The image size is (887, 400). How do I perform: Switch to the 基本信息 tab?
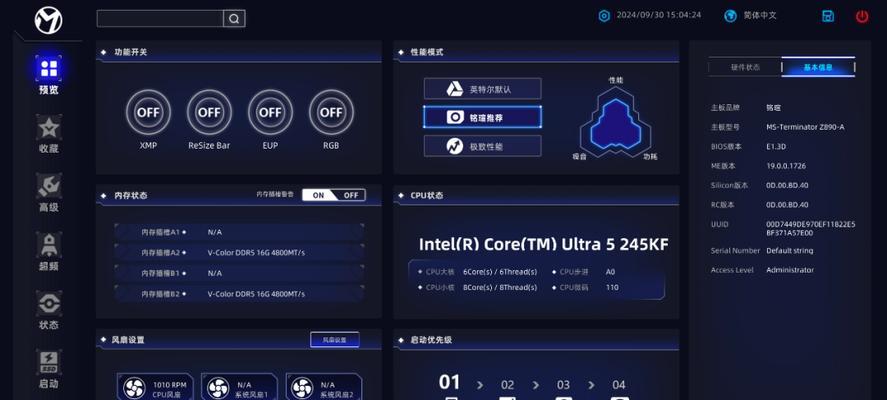[x=819, y=67]
